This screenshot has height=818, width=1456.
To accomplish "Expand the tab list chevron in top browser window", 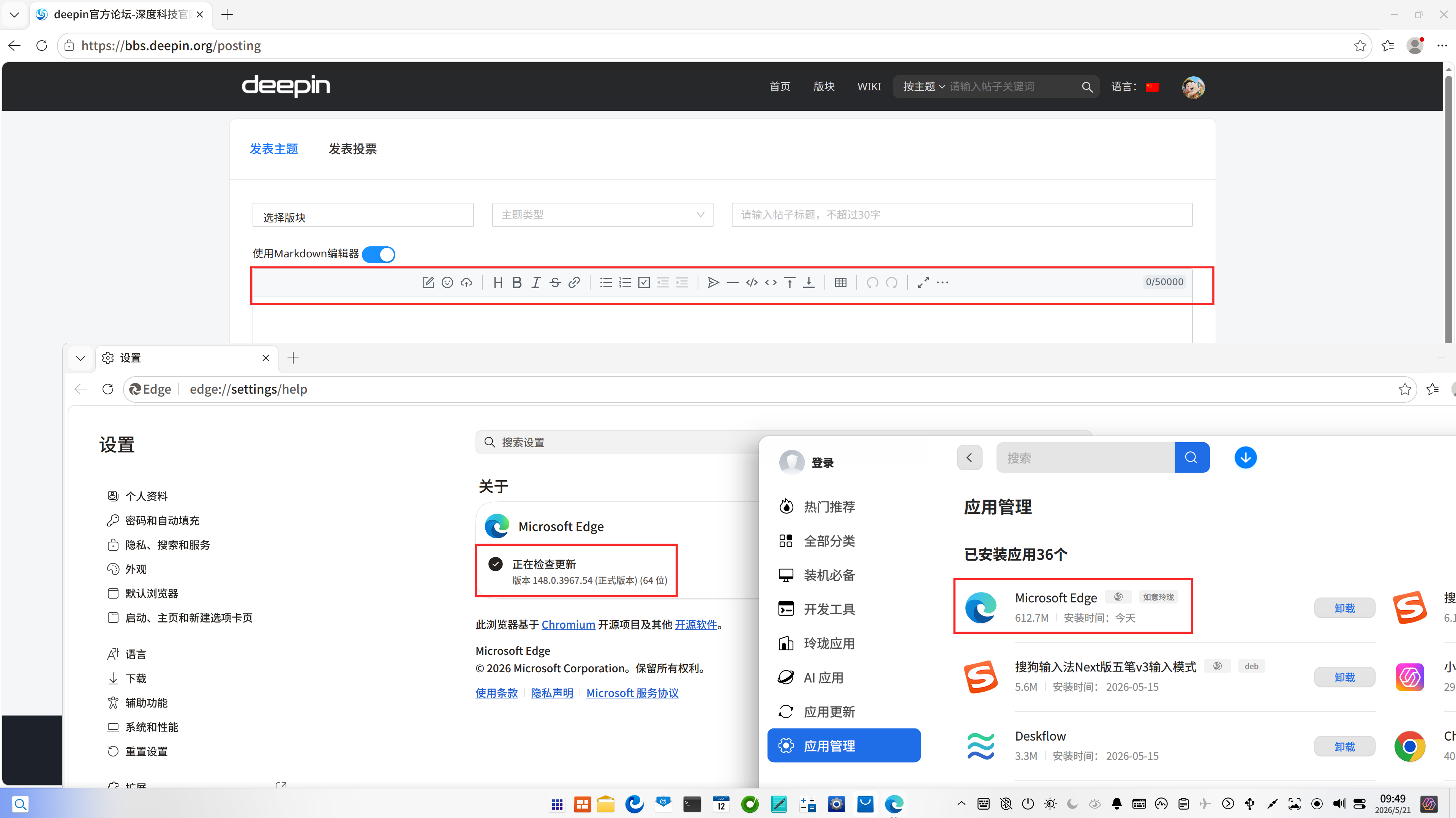I will (15, 15).
